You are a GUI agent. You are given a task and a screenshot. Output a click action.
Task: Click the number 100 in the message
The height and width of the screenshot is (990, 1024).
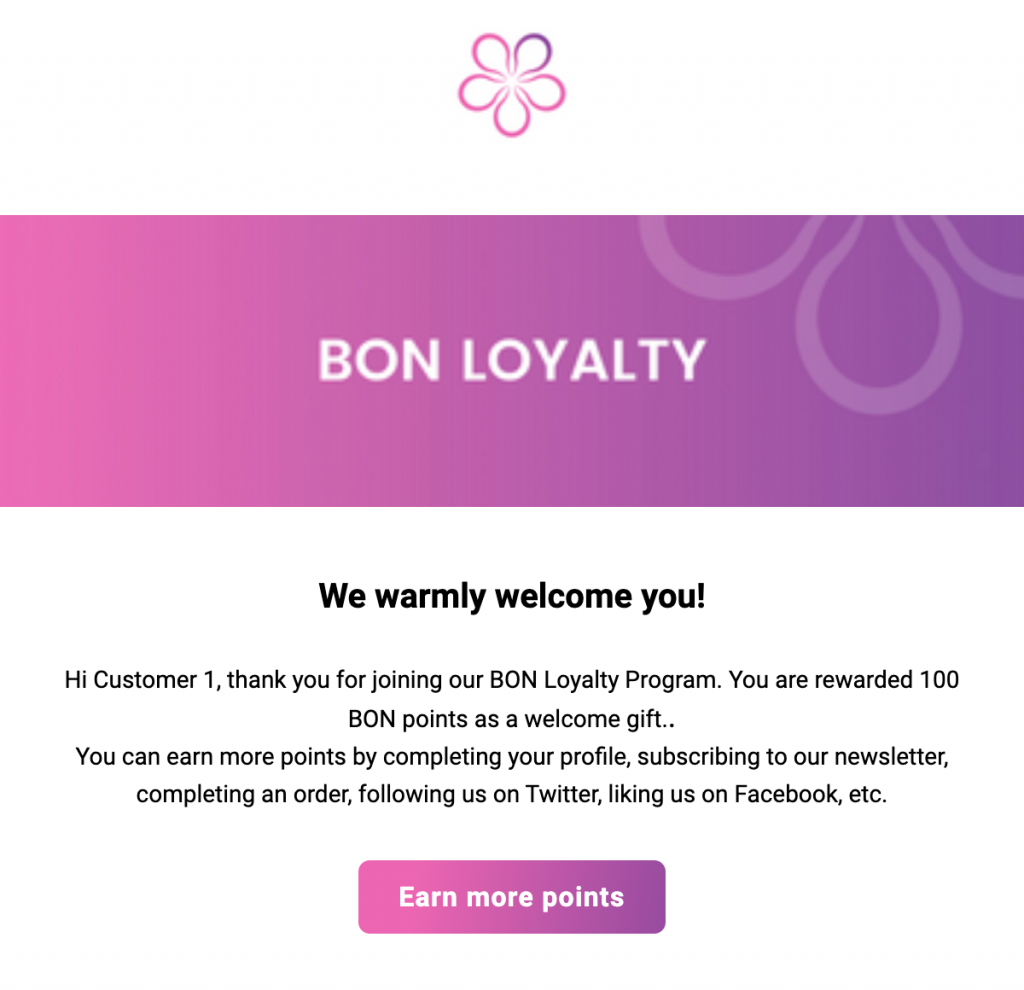pos(938,681)
